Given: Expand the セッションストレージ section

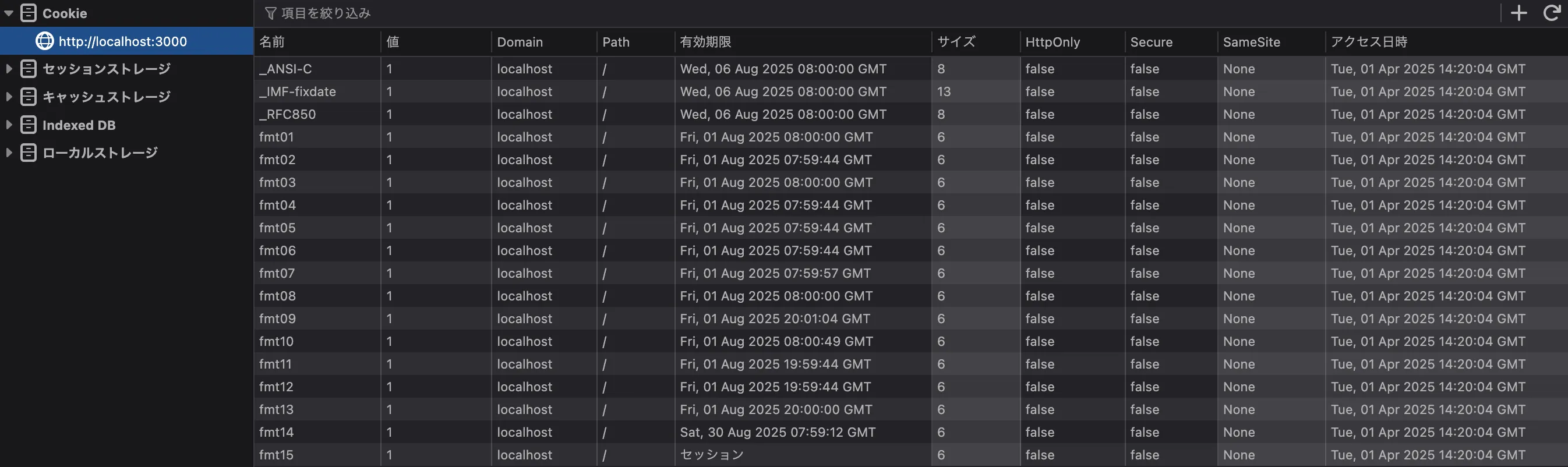Looking at the screenshot, I should pos(9,69).
